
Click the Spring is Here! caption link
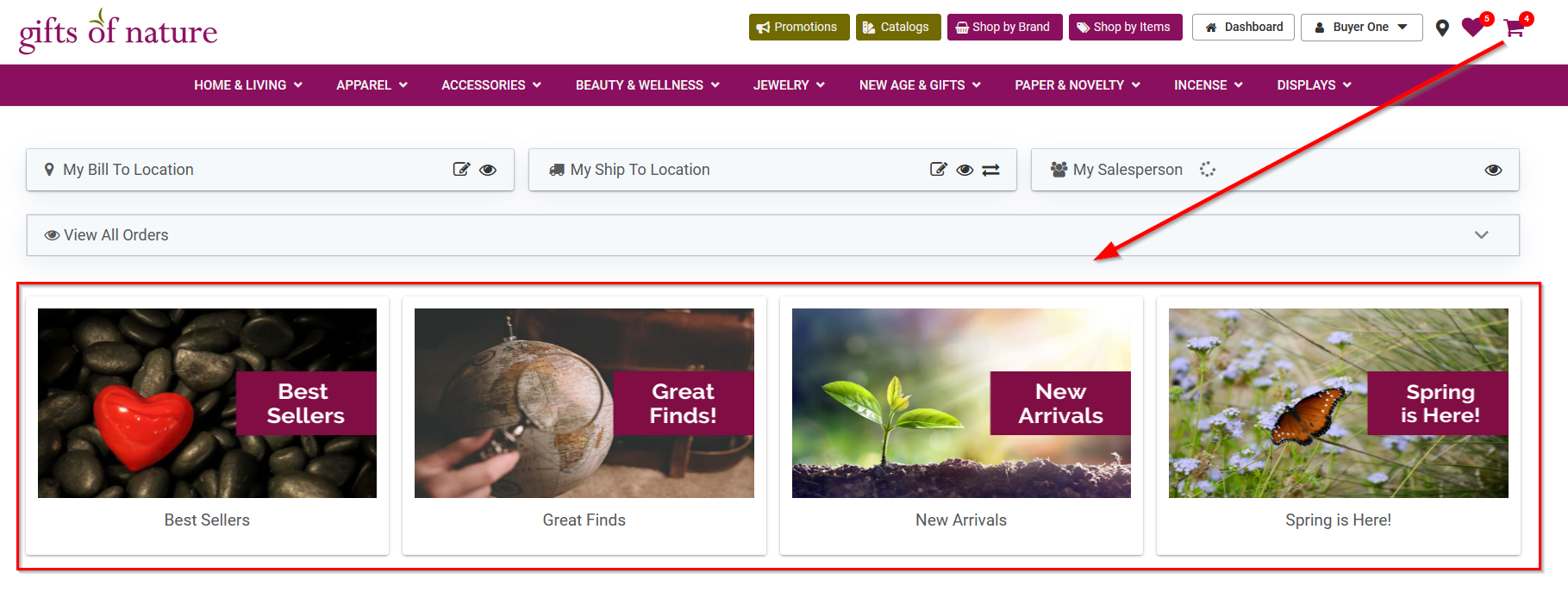pyautogui.click(x=1339, y=520)
